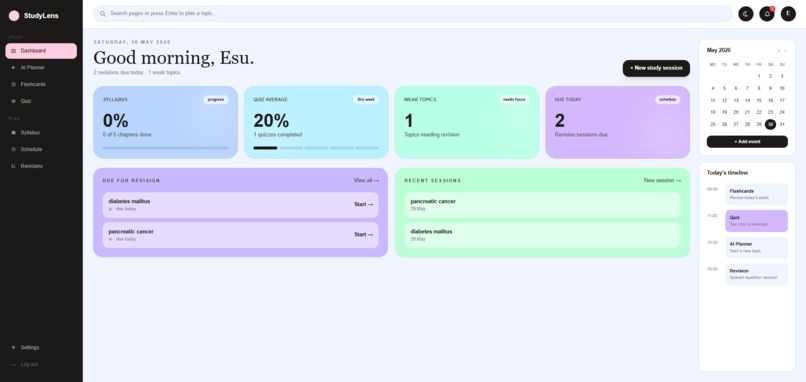Click the this week badge

coord(366,100)
